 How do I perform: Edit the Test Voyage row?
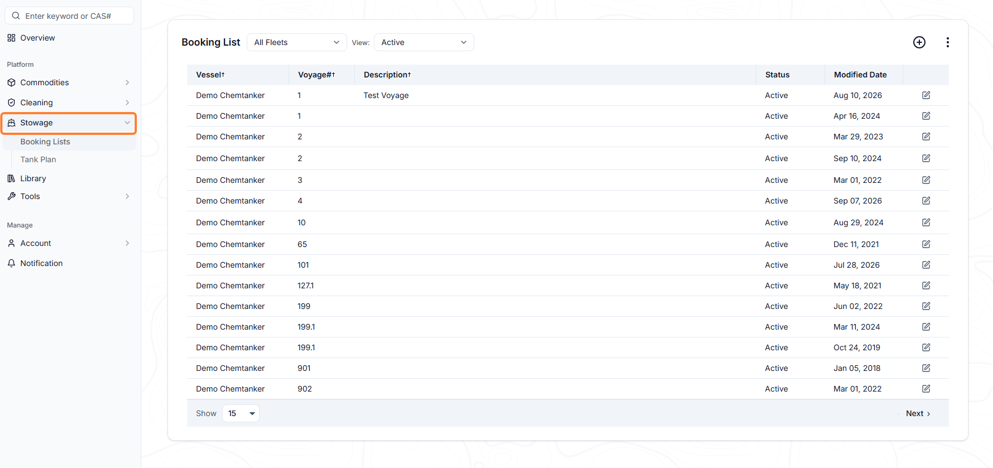(926, 95)
